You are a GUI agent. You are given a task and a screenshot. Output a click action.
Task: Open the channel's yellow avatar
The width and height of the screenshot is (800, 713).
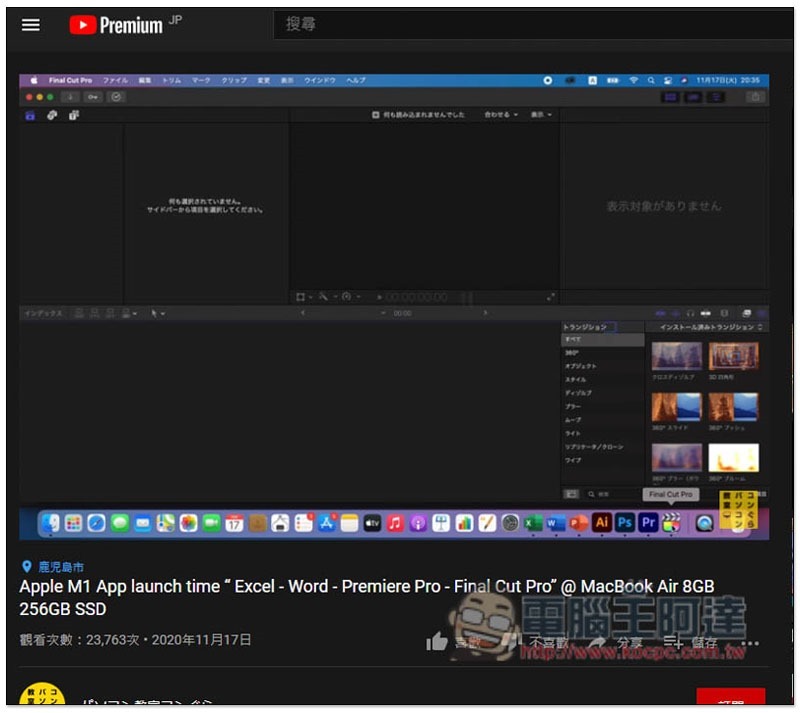pyautogui.click(x=42, y=694)
